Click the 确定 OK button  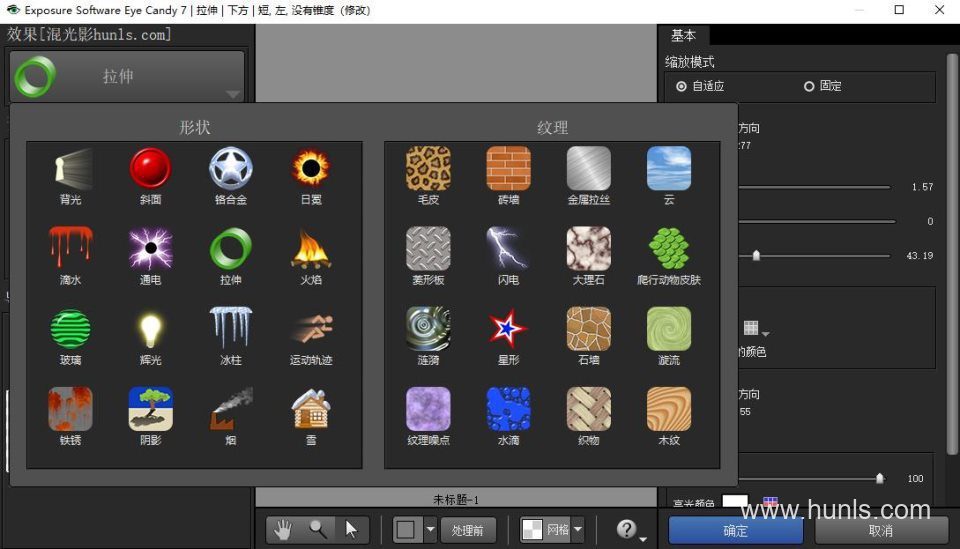[x=735, y=530]
